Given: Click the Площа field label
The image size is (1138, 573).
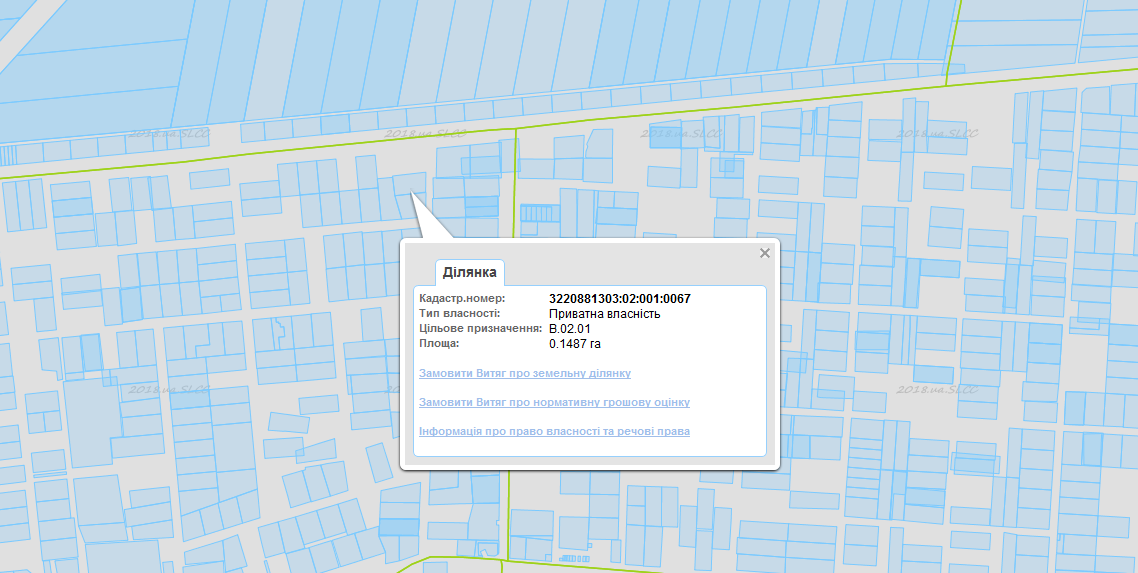Looking at the screenshot, I should [x=439, y=343].
